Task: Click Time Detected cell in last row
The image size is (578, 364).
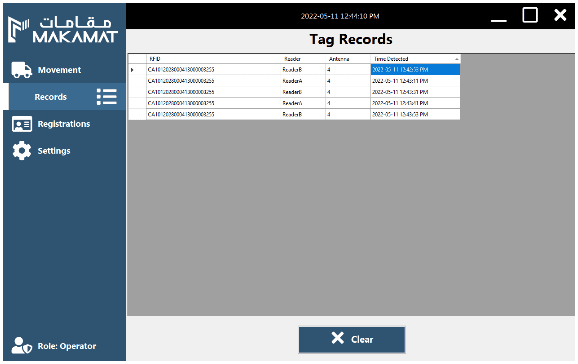Action: (415, 114)
